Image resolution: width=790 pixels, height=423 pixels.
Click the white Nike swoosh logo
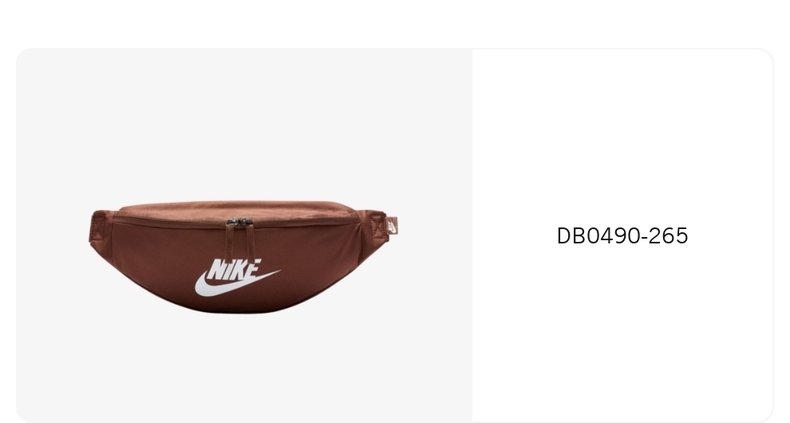[237, 285]
